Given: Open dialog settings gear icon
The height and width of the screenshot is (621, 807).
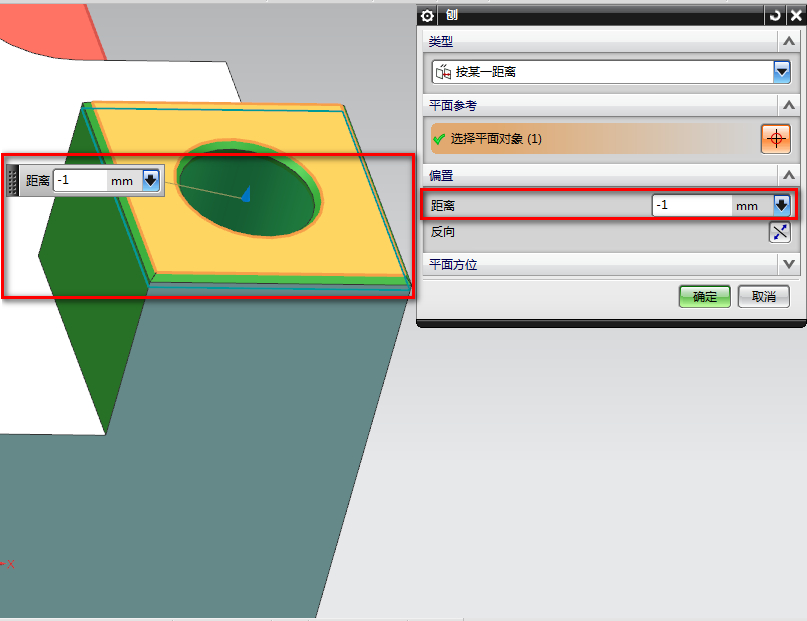Looking at the screenshot, I should pos(428,16).
